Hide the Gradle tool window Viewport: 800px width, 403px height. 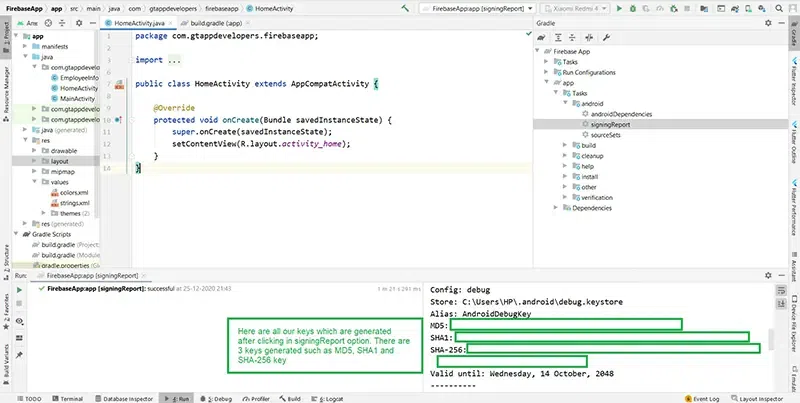click(x=782, y=23)
